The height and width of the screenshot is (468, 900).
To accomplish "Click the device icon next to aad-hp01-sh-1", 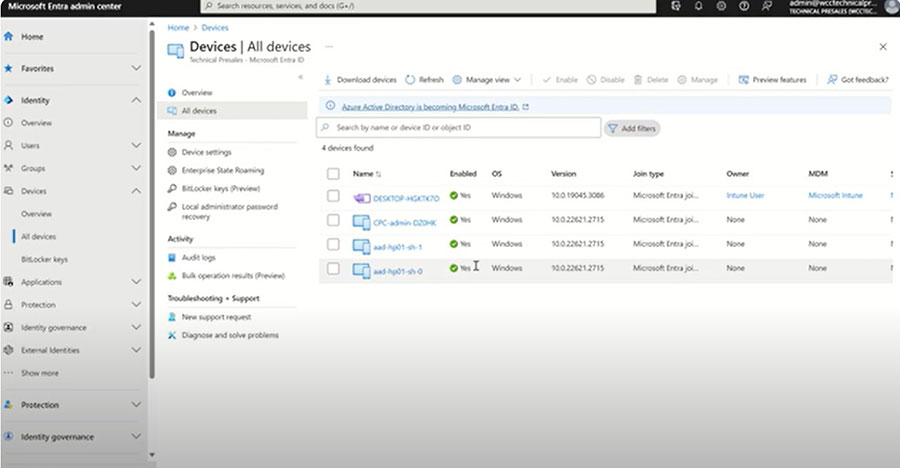I will 361,246.
